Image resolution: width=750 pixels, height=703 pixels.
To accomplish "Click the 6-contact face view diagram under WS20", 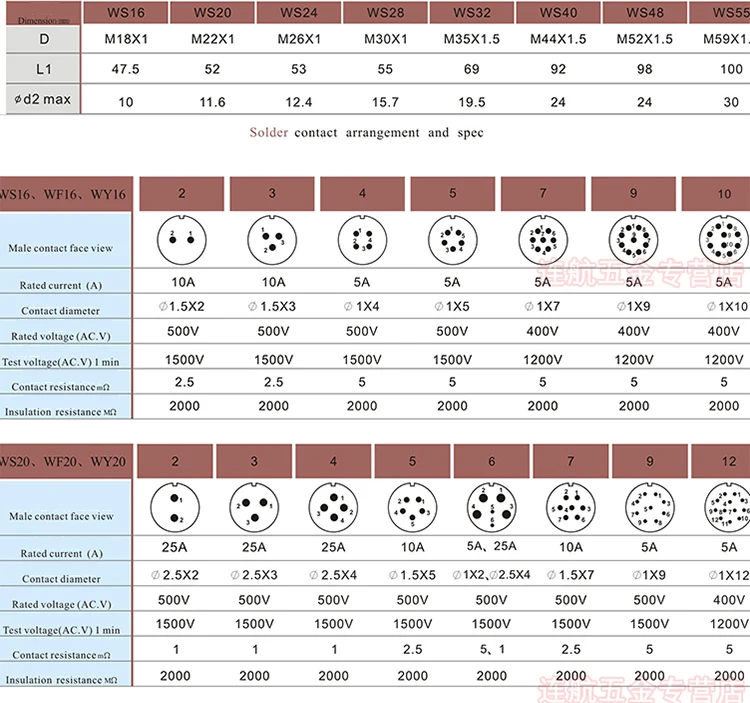I will [492, 508].
